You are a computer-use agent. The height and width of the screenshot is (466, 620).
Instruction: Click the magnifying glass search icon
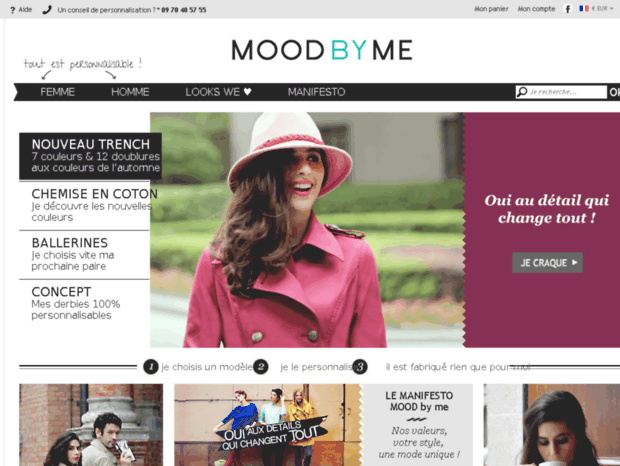(x=522, y=92)
